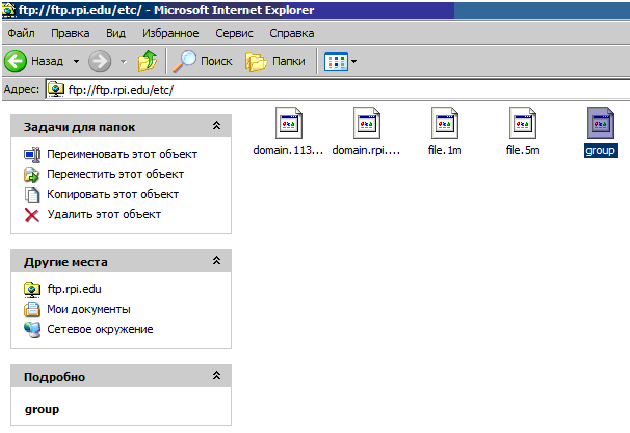Click the title bar window icon

pyautogui.click(x=9, y=10)
